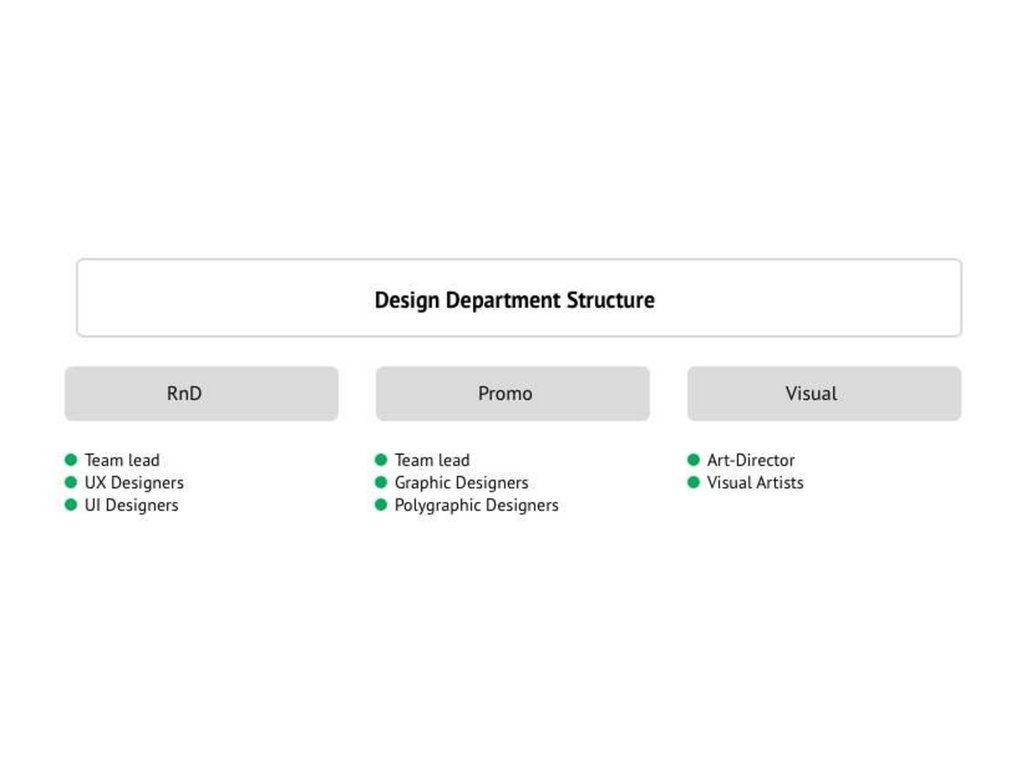Click green bullet beside UX Designers
Screen dimensions: 1024x767
(71, 482)
